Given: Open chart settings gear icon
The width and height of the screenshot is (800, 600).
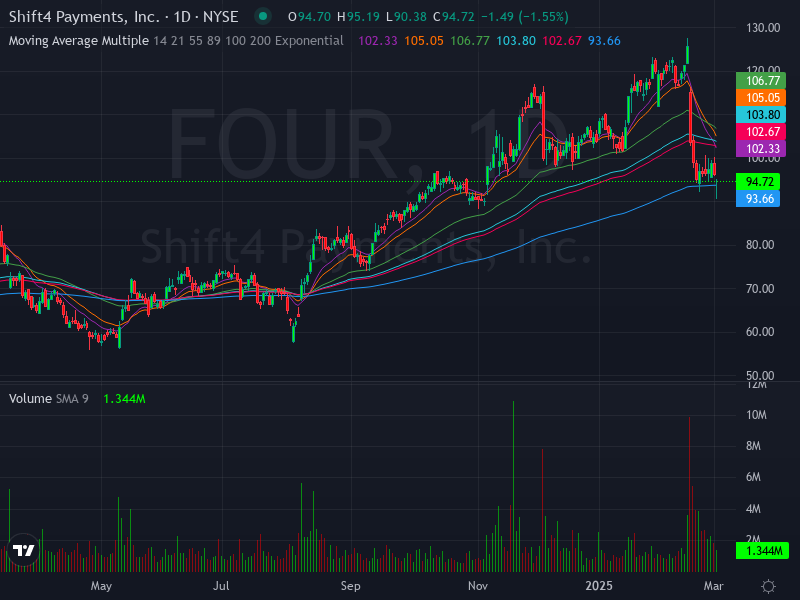Looking at the screenshot, I should pyautogui.click(x=768, y=586).
